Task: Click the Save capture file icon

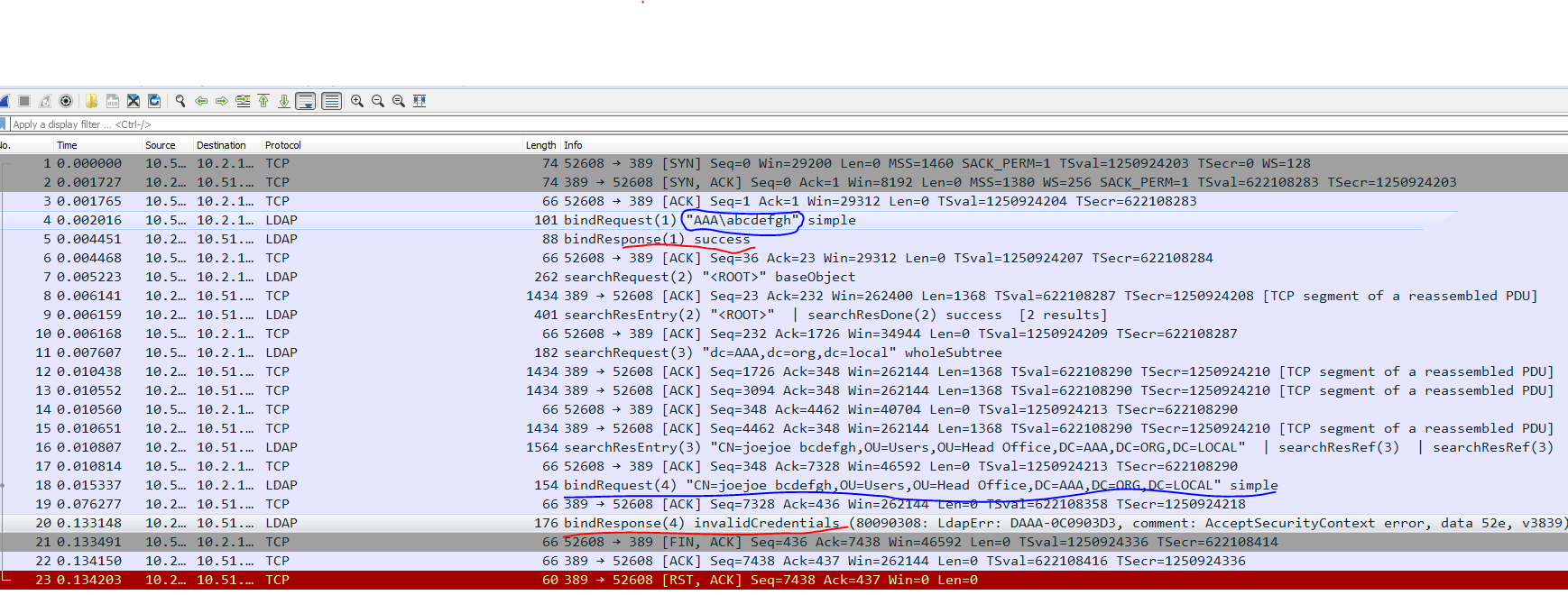Action: pyautogui.click(x=112, y=101)
